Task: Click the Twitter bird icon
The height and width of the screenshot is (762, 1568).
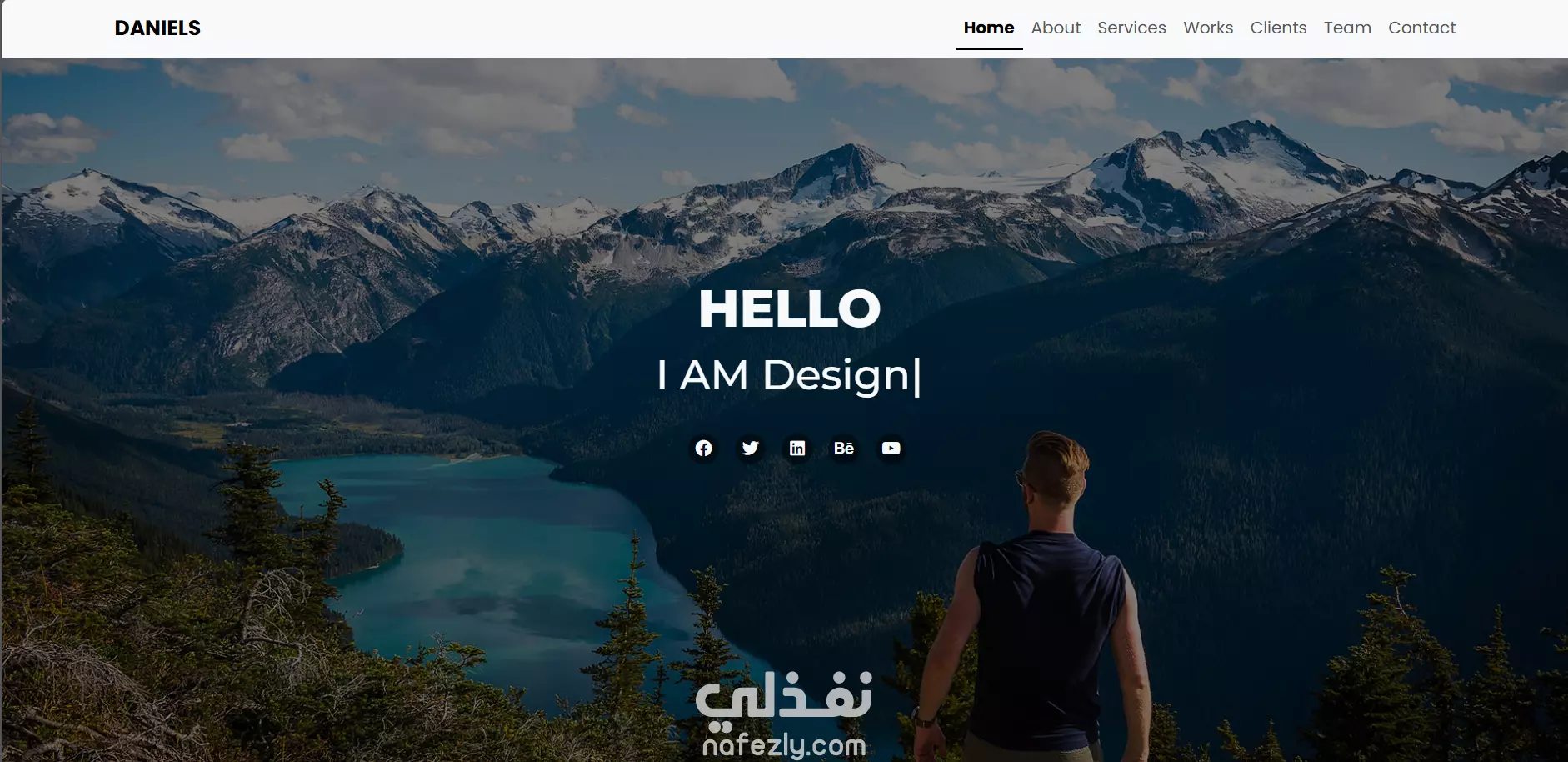Action: [750, 449]
